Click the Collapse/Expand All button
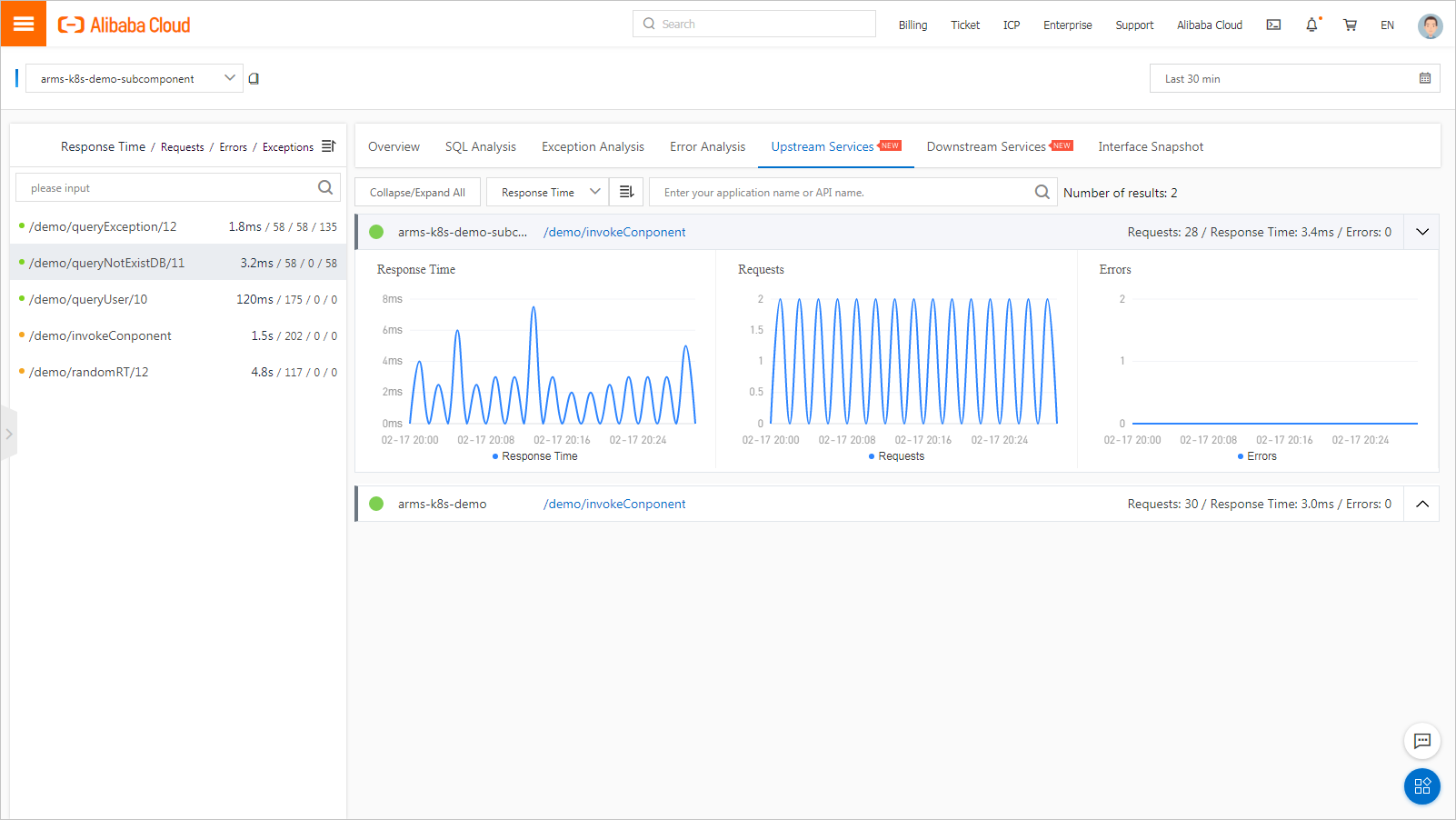 click(417, 192)
